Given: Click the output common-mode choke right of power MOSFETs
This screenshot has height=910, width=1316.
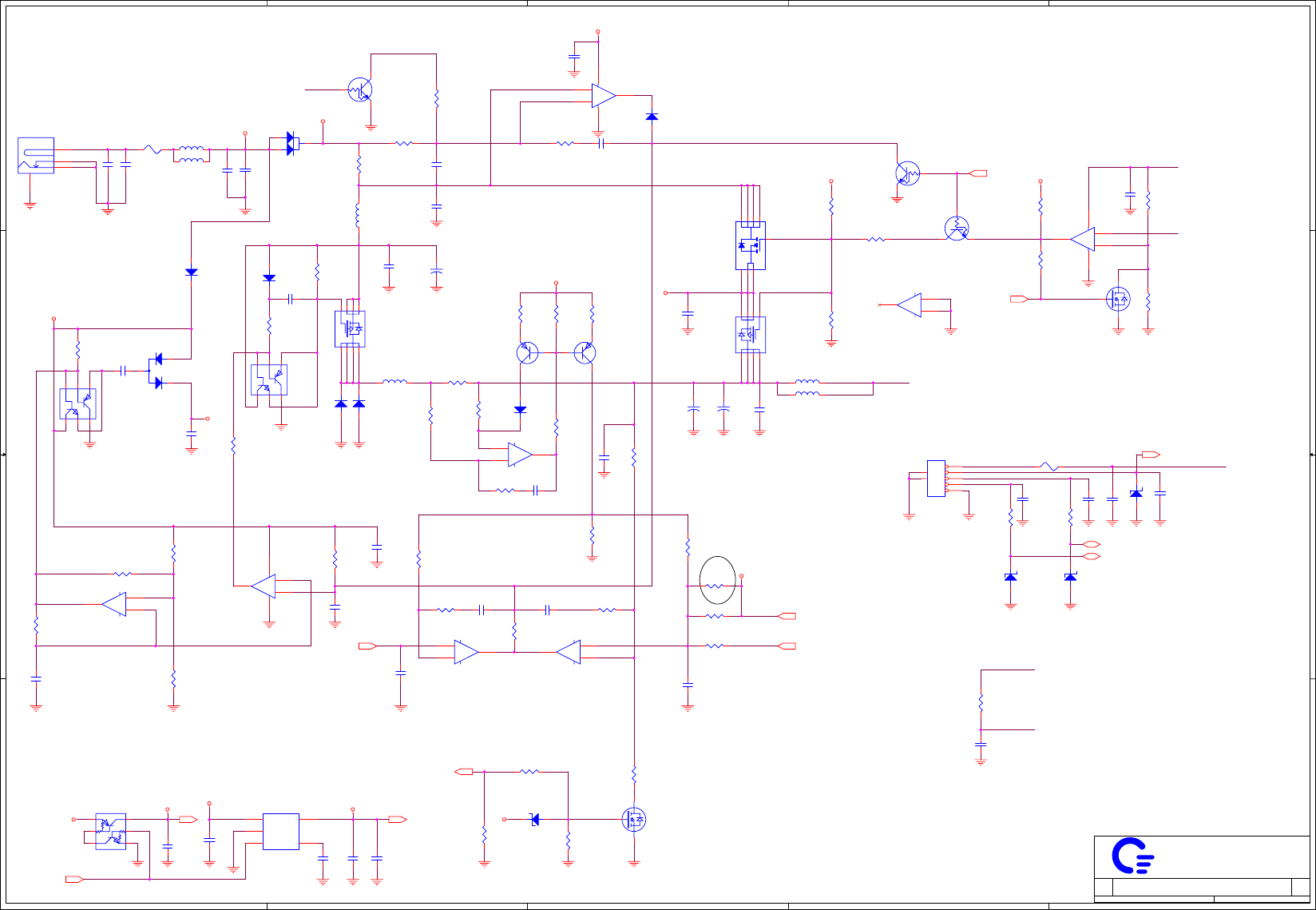Looking at the screenshot, I should [807, 387].
